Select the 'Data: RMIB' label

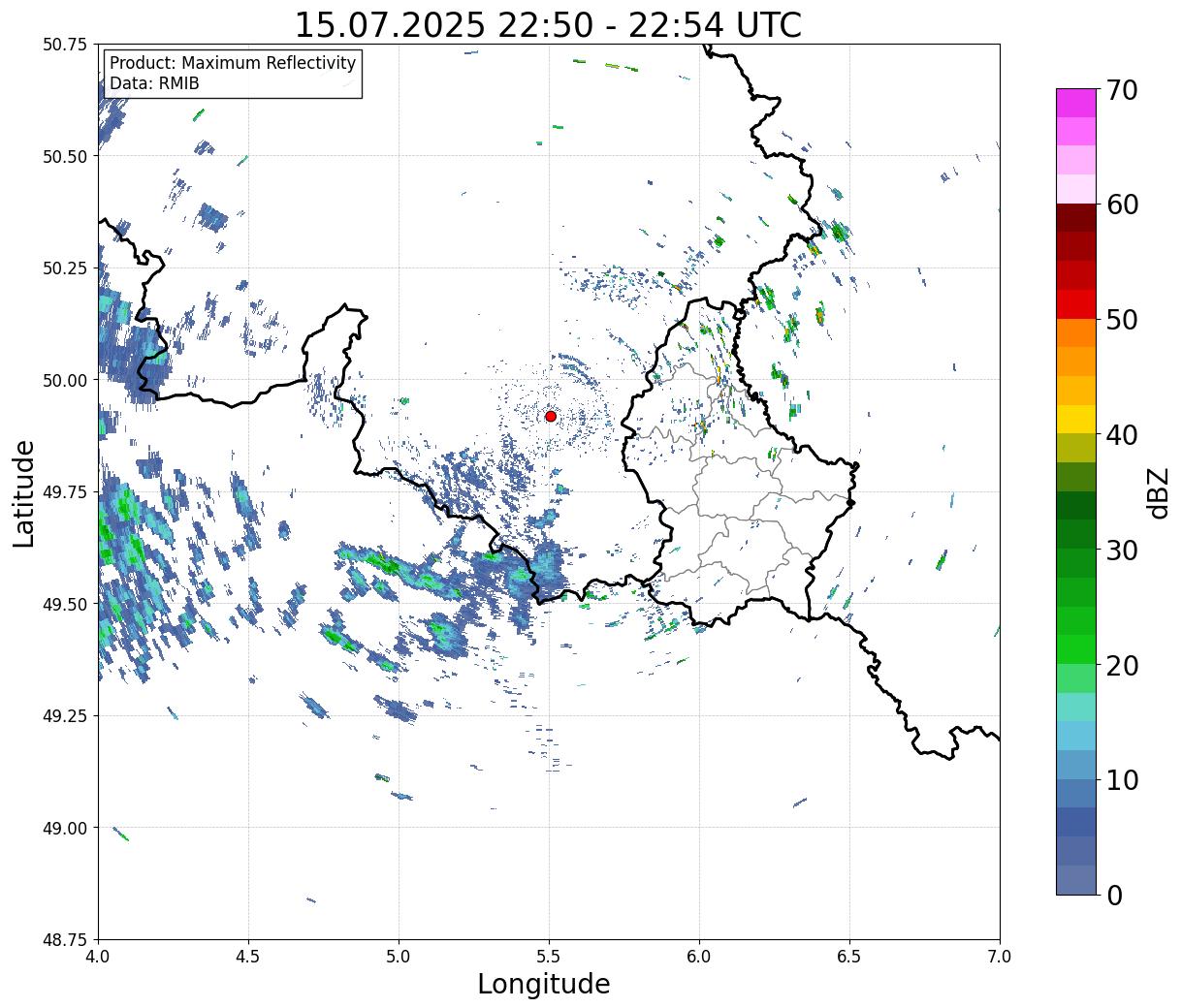[x=154, y=83]
